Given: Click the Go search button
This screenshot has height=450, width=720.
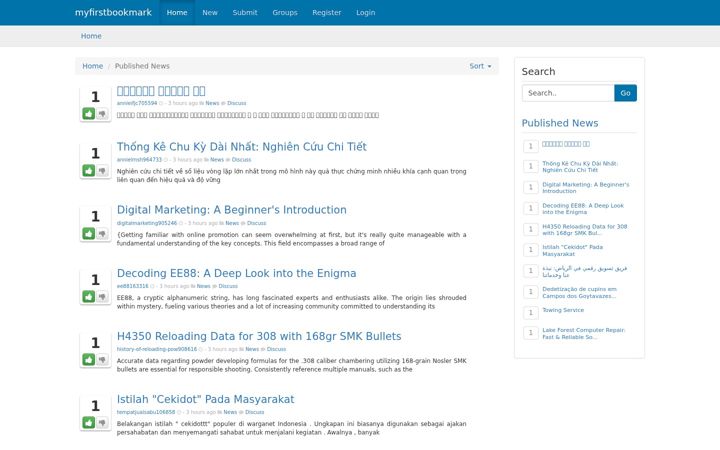Looking at the screenshot, I should point(625,93).
